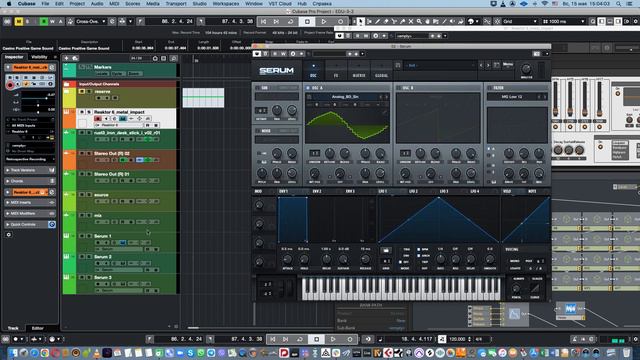Click the Serum previous preset arrow
Screen dimensions: 640x360
[x=481, y=65]
